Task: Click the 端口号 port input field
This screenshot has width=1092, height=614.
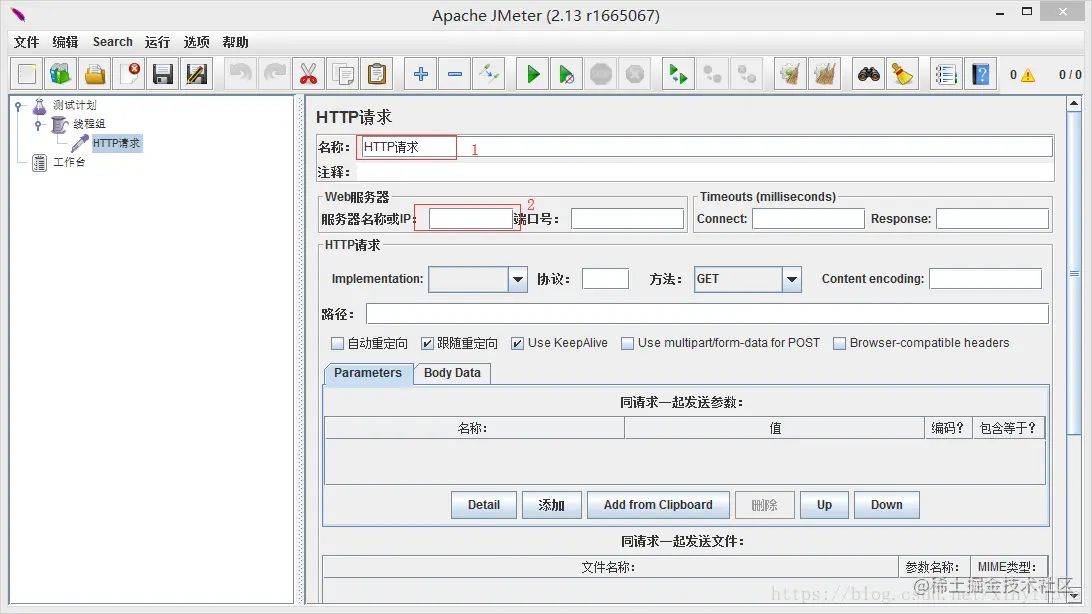Action: tap(627, 219)
